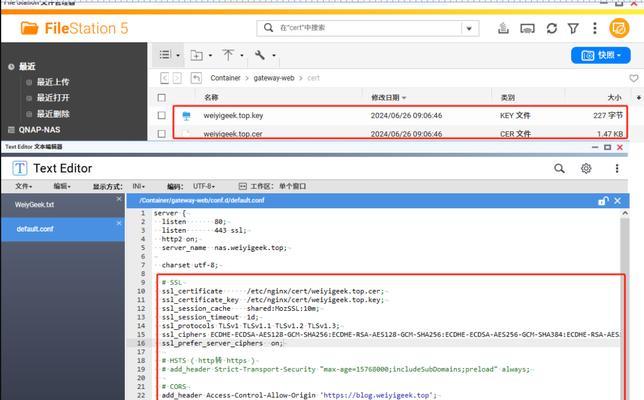This screenshot has width=644, height=400.
Task: Click the cert breadcrumb
Action: click(x=313, y=78)
